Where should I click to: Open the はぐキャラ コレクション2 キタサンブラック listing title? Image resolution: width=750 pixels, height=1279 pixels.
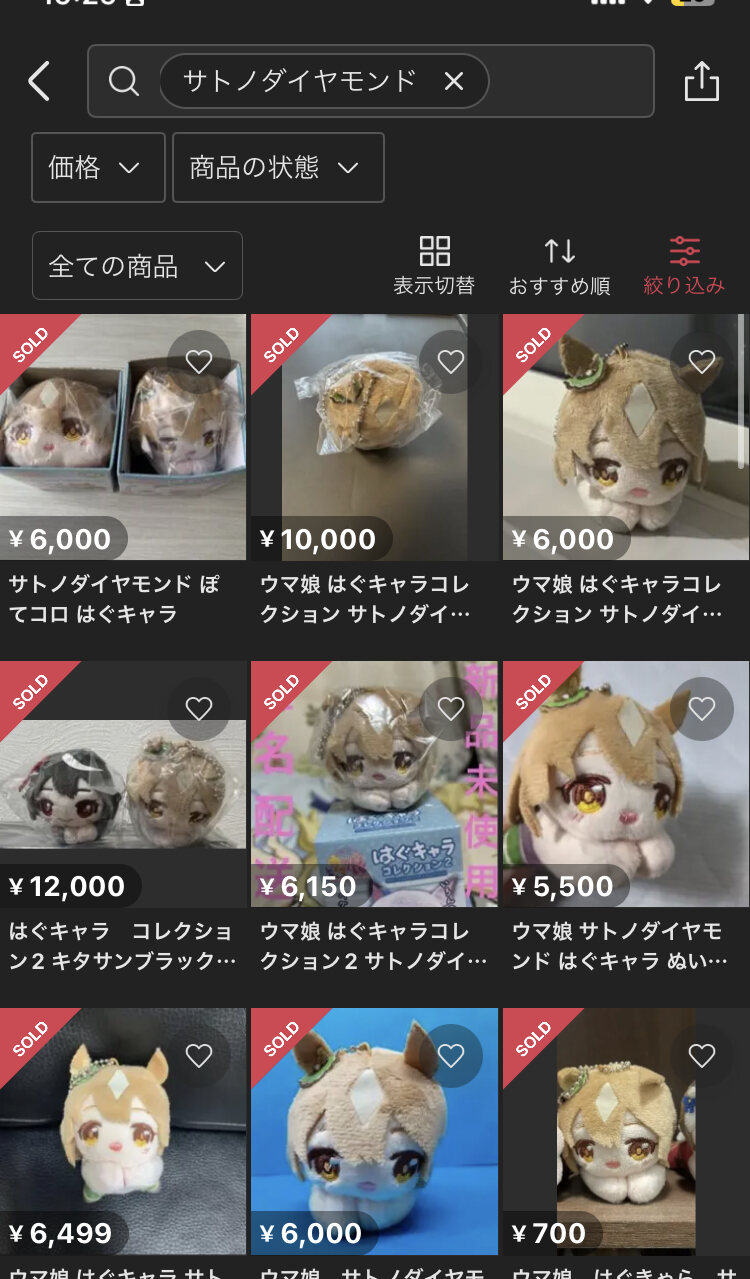coord(123,946)
